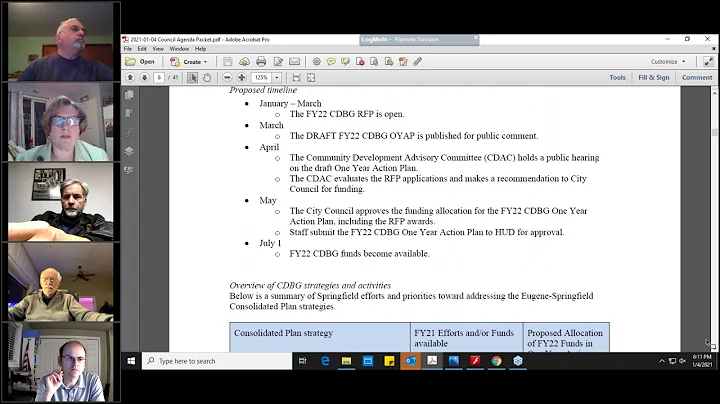Switch to Adobe Acrobat taskbar icon

[x=432, y=361]
